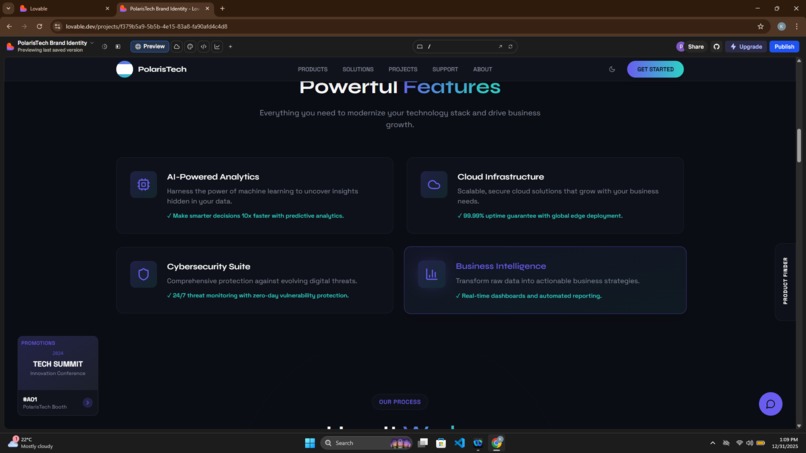Open the Products nav menu
The image size is (806, 453).
[x=313, y=69]
